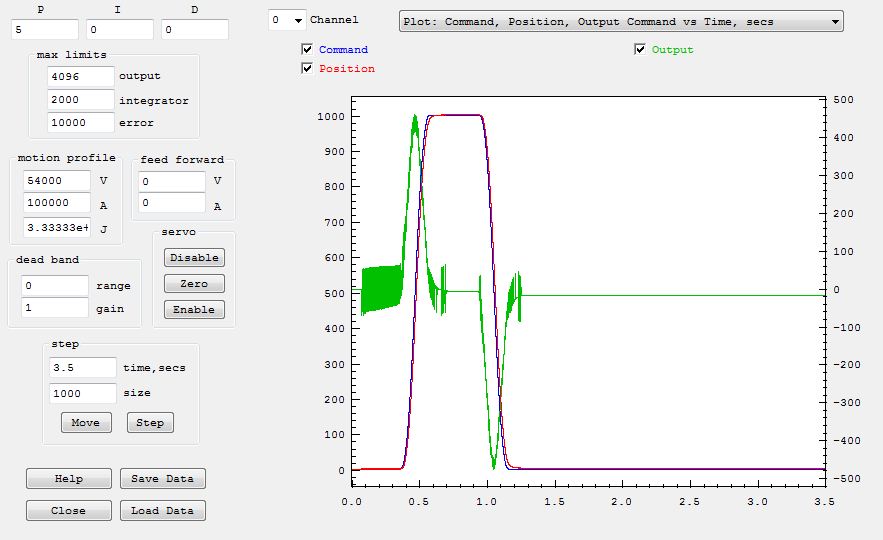Click the Save Data button
The width and height of the screenshot is (883, 540).
click(x=162, y=478)
